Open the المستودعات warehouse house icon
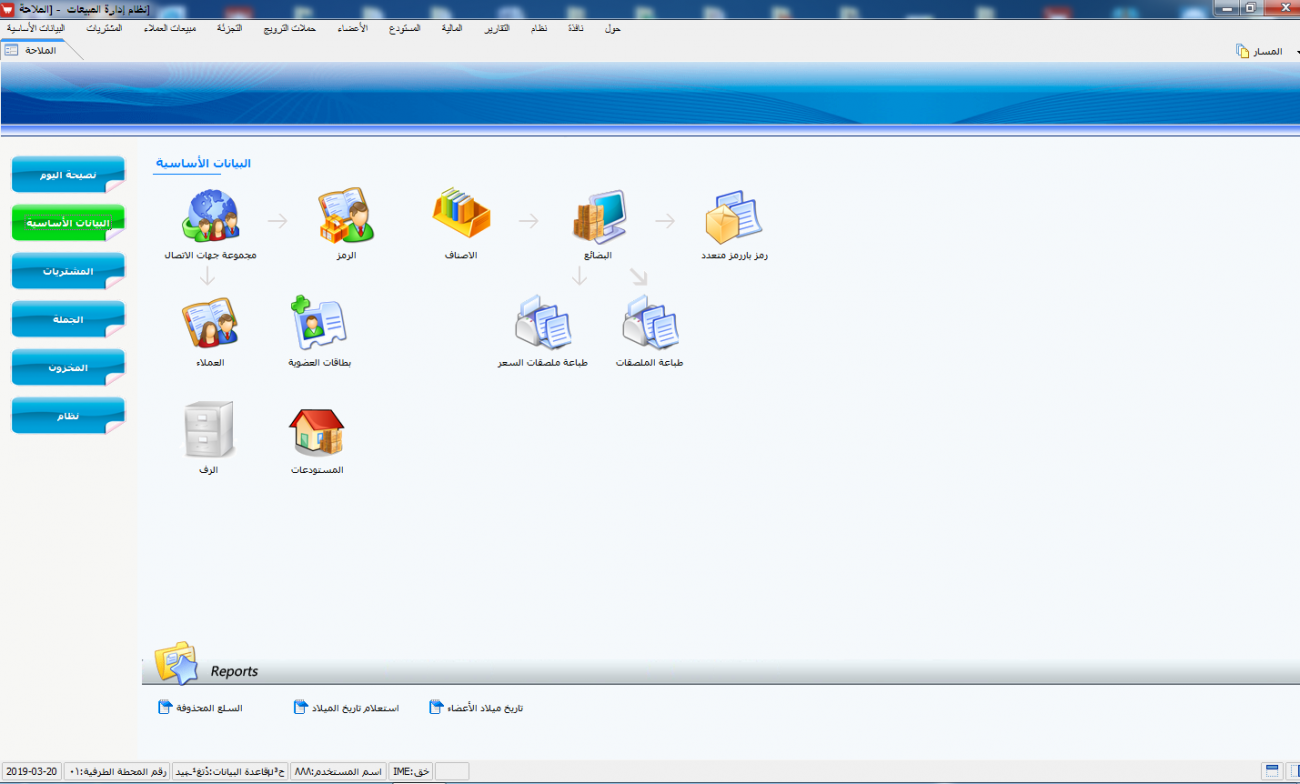 pos(317,432)
